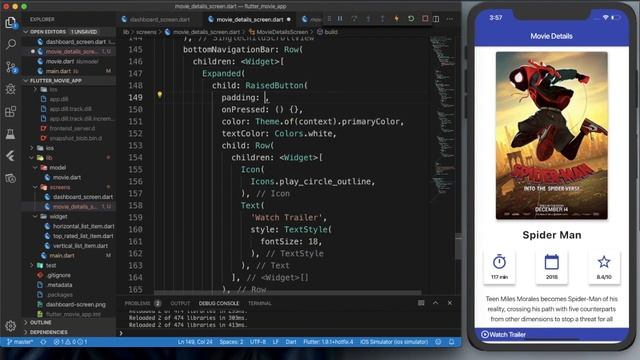Click the synchronize changes icon in status bar
The image size is (640, 360).
pyautogui.click(x=43, y=342)
